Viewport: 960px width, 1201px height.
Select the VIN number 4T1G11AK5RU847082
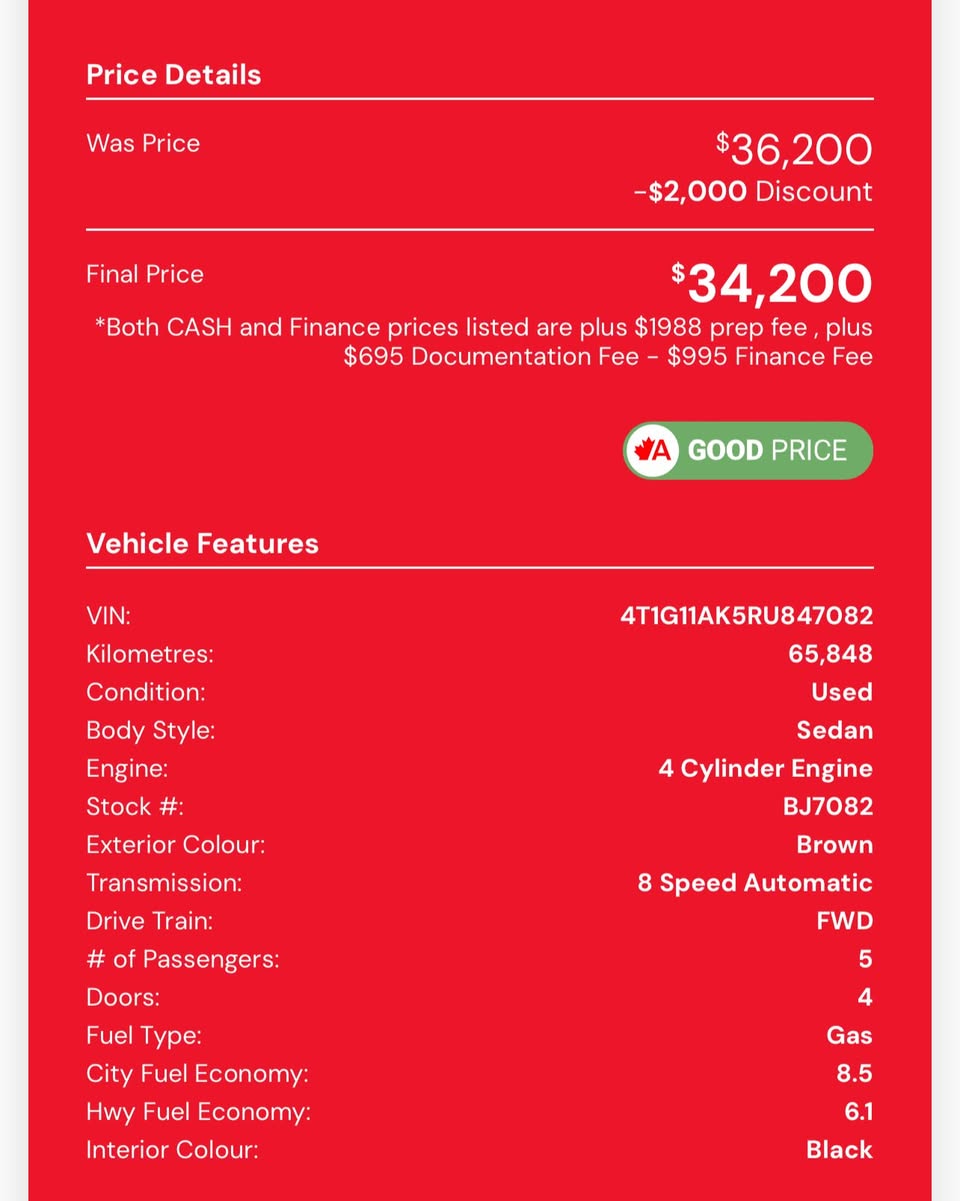pyautogui.click(x=746, y=616)
